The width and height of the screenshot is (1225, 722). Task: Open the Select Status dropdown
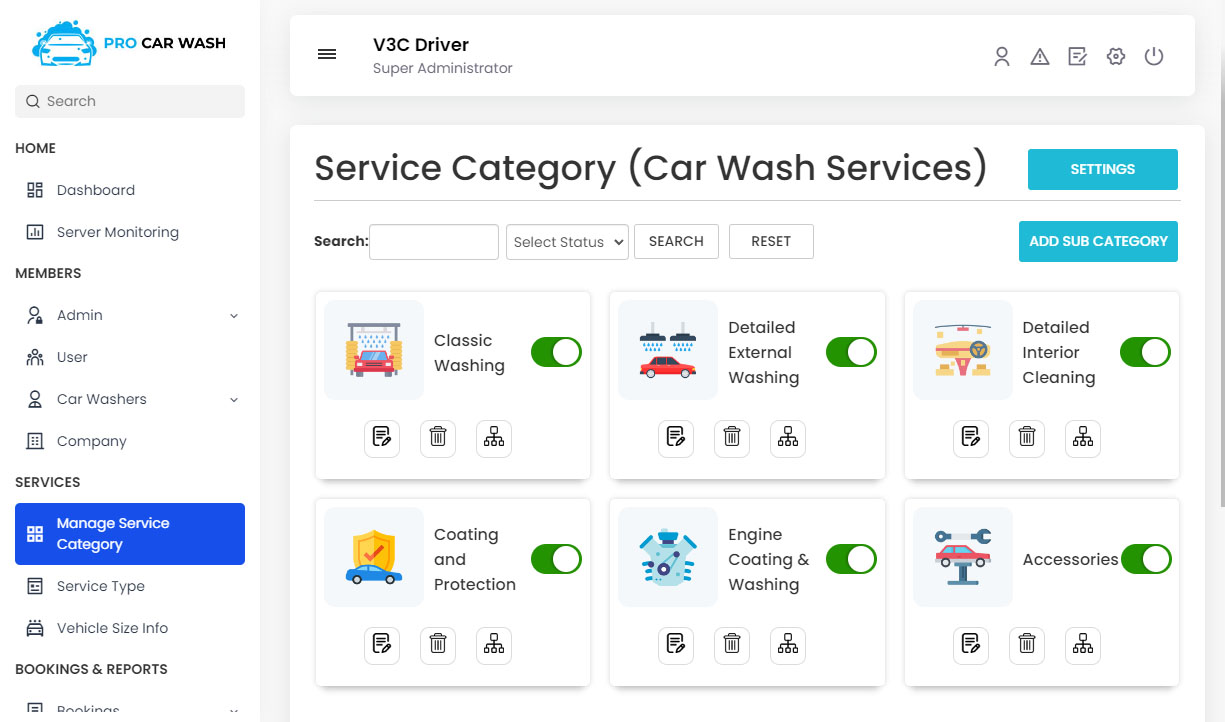pos(567,242)
